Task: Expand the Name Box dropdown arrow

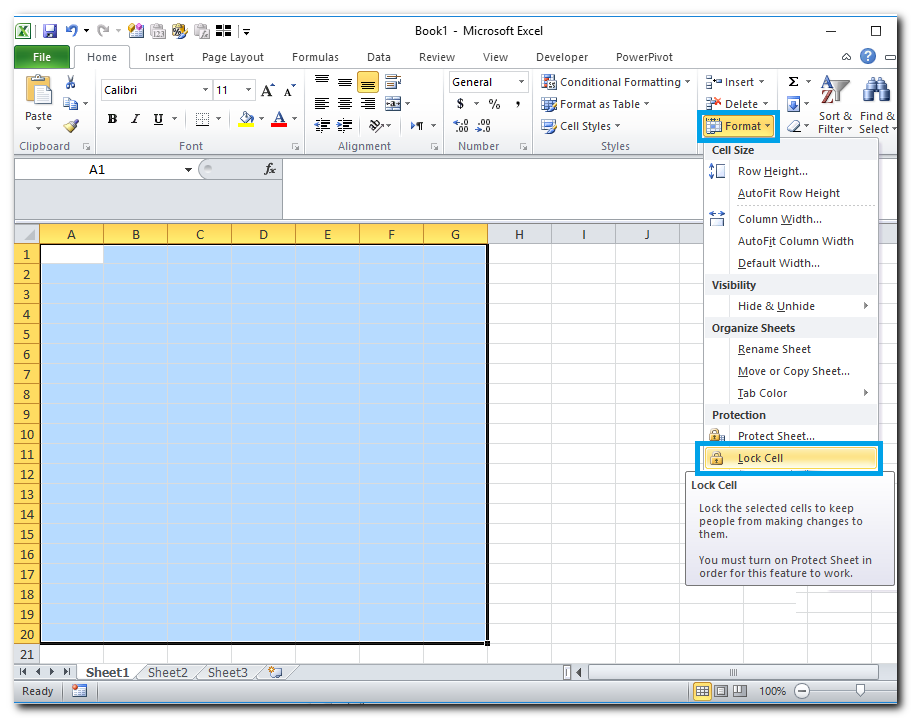Action: tap(188, 170)
